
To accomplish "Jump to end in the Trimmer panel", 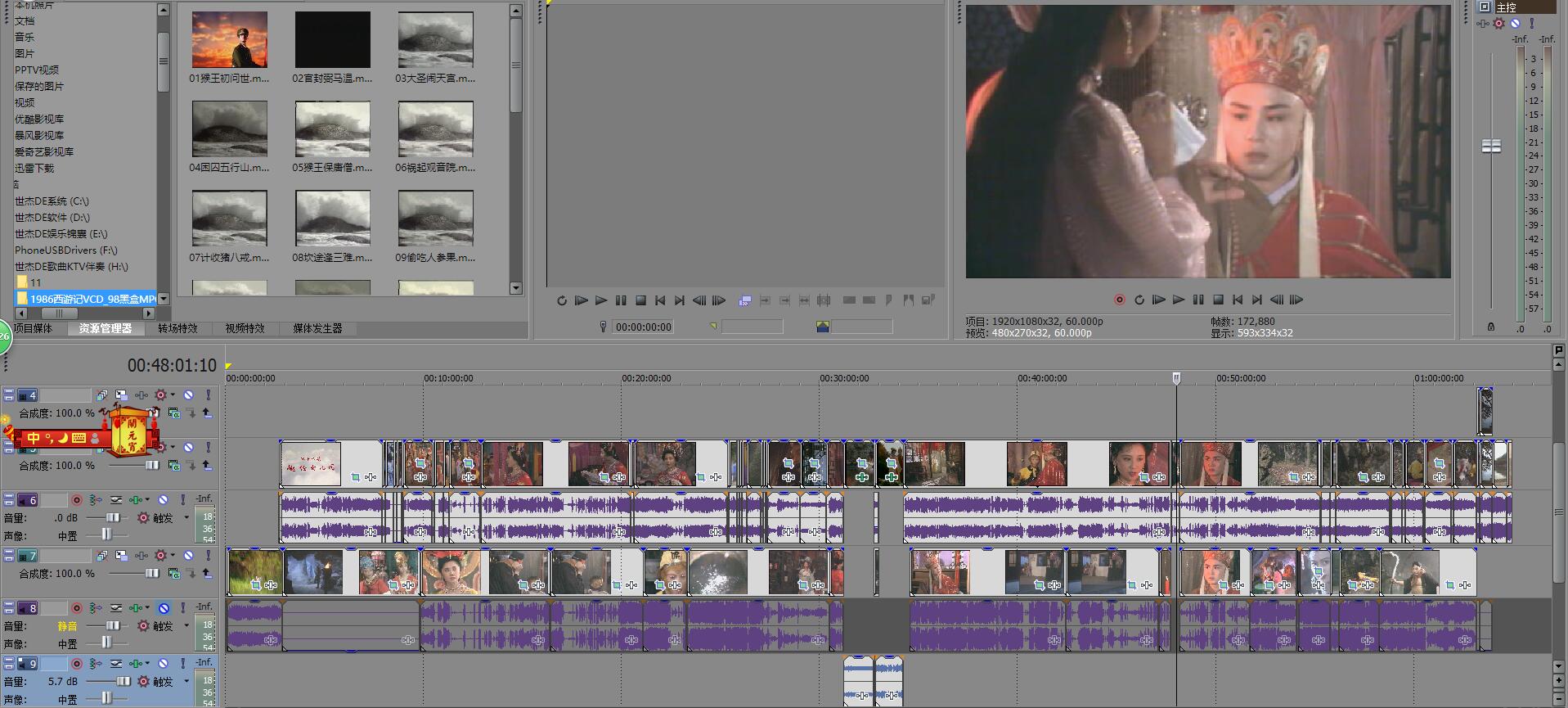I will coord(680,300).
